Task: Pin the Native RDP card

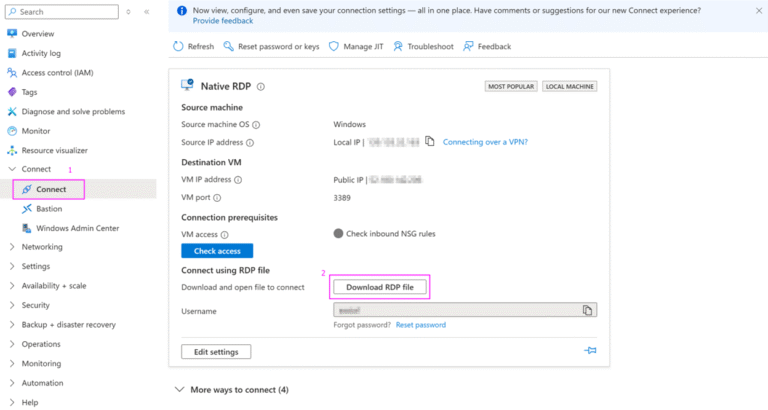Action: coord(590,350)
